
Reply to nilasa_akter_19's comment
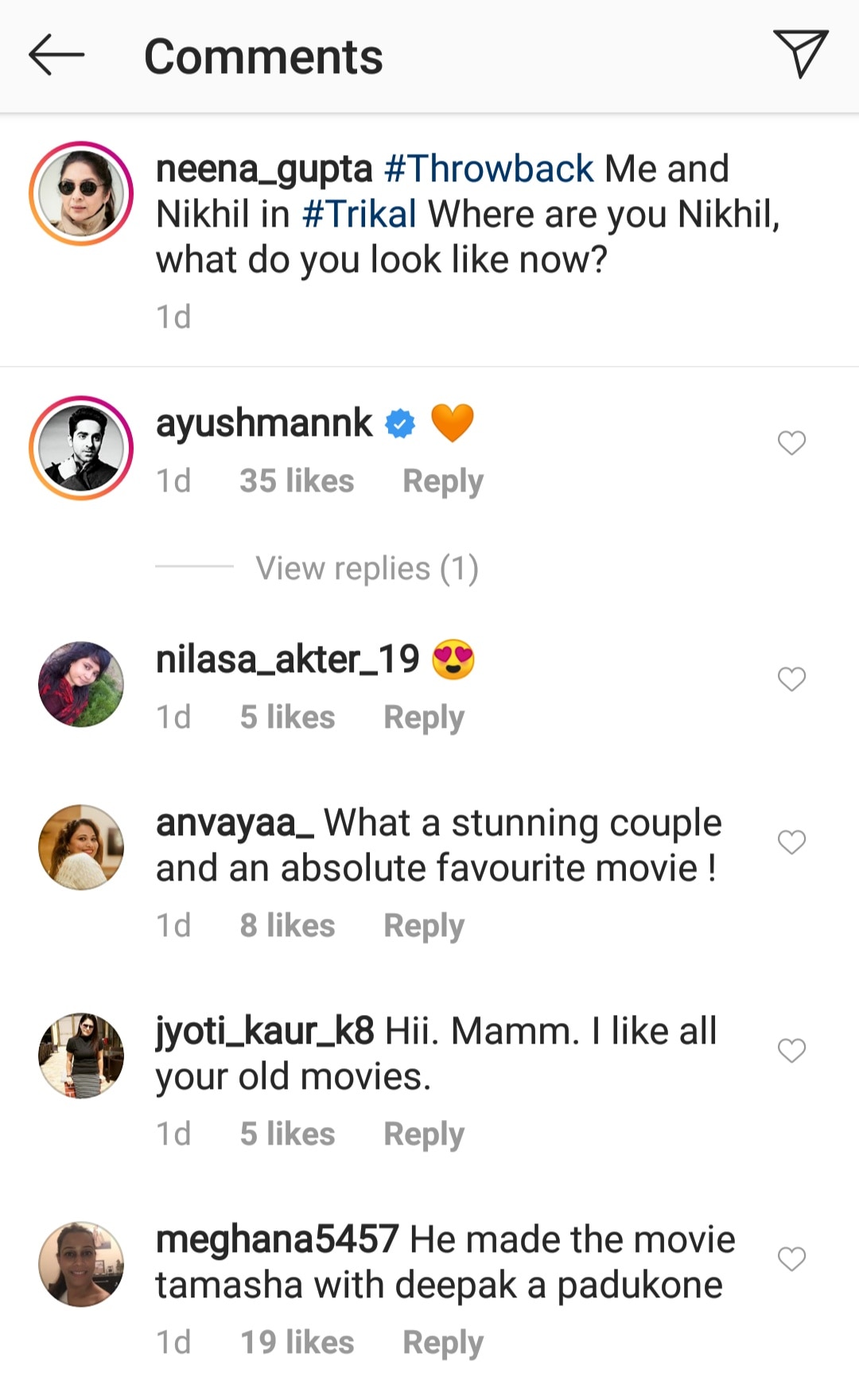[424, 717]
